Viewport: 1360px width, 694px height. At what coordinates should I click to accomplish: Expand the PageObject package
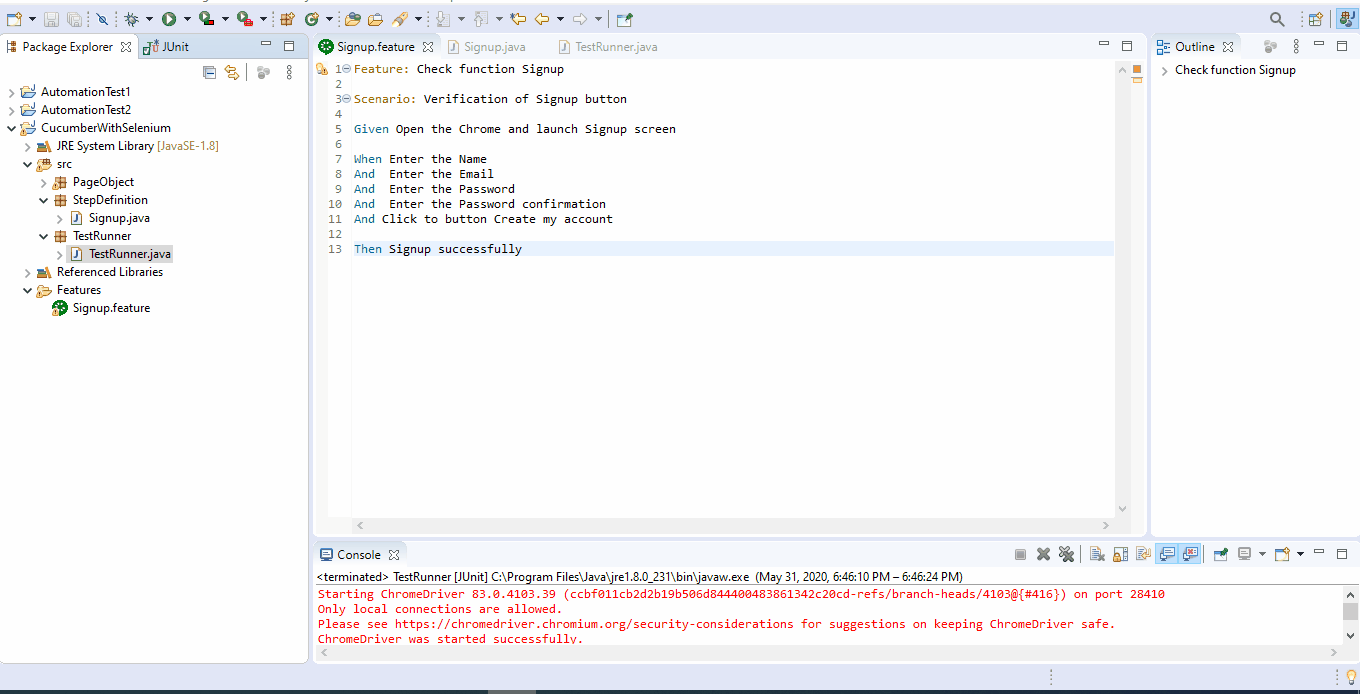(x=43, y=182)
